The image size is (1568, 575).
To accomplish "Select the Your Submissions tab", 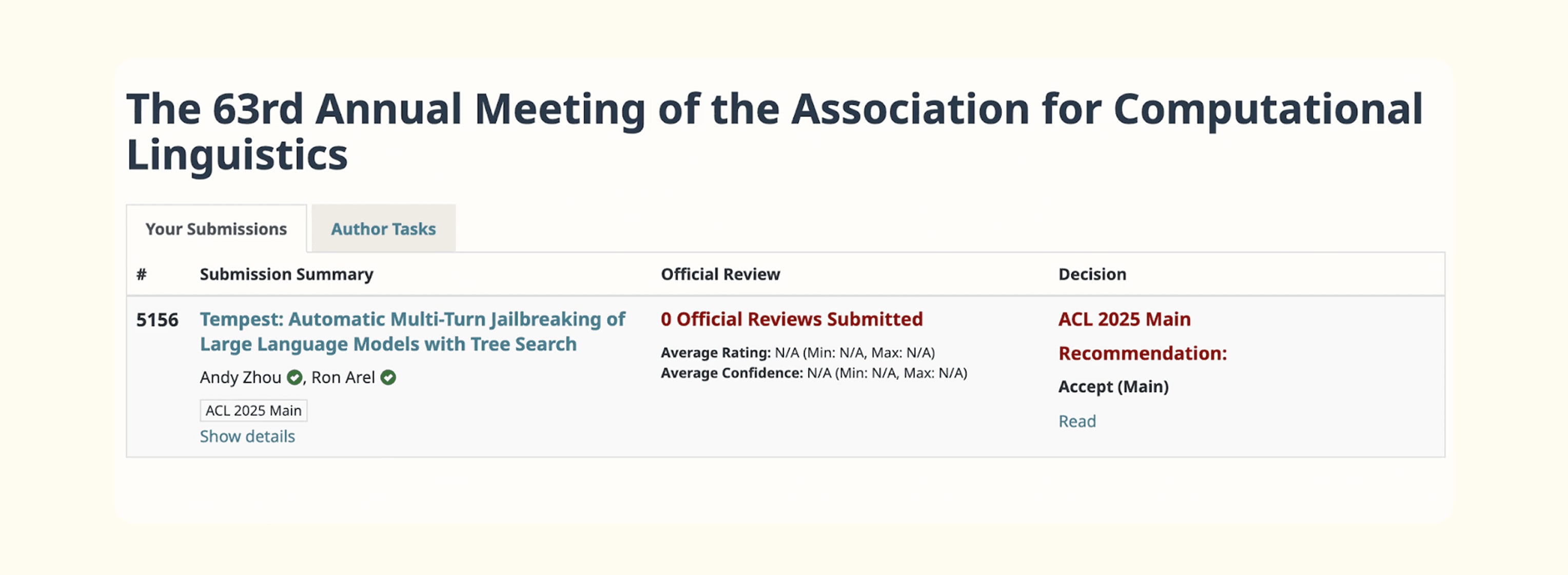I will (216, 229).
